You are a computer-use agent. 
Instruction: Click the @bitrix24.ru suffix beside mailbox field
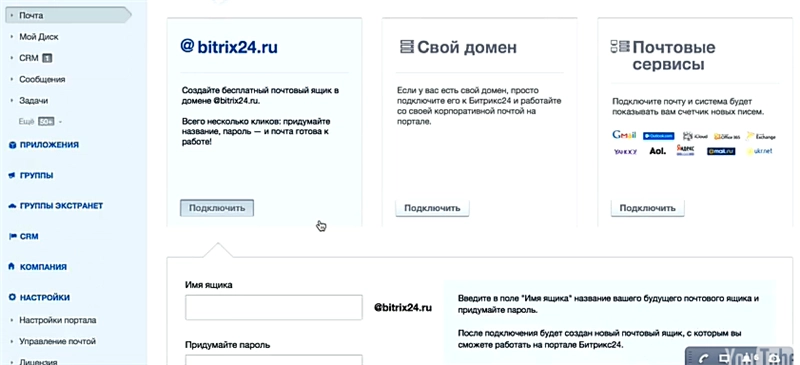click(x=403, y=308)
